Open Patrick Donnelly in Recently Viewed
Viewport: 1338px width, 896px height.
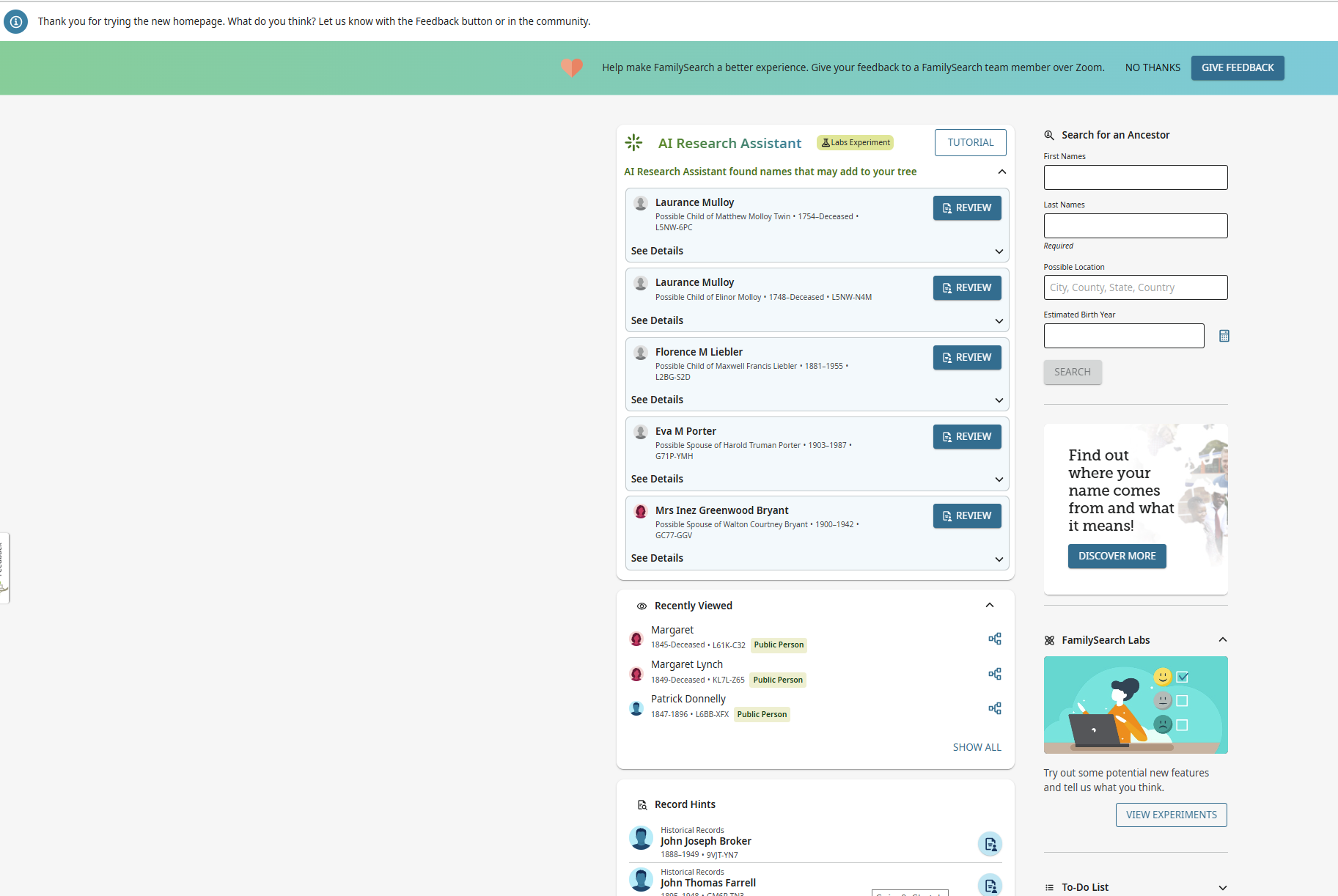coord(688,699)
